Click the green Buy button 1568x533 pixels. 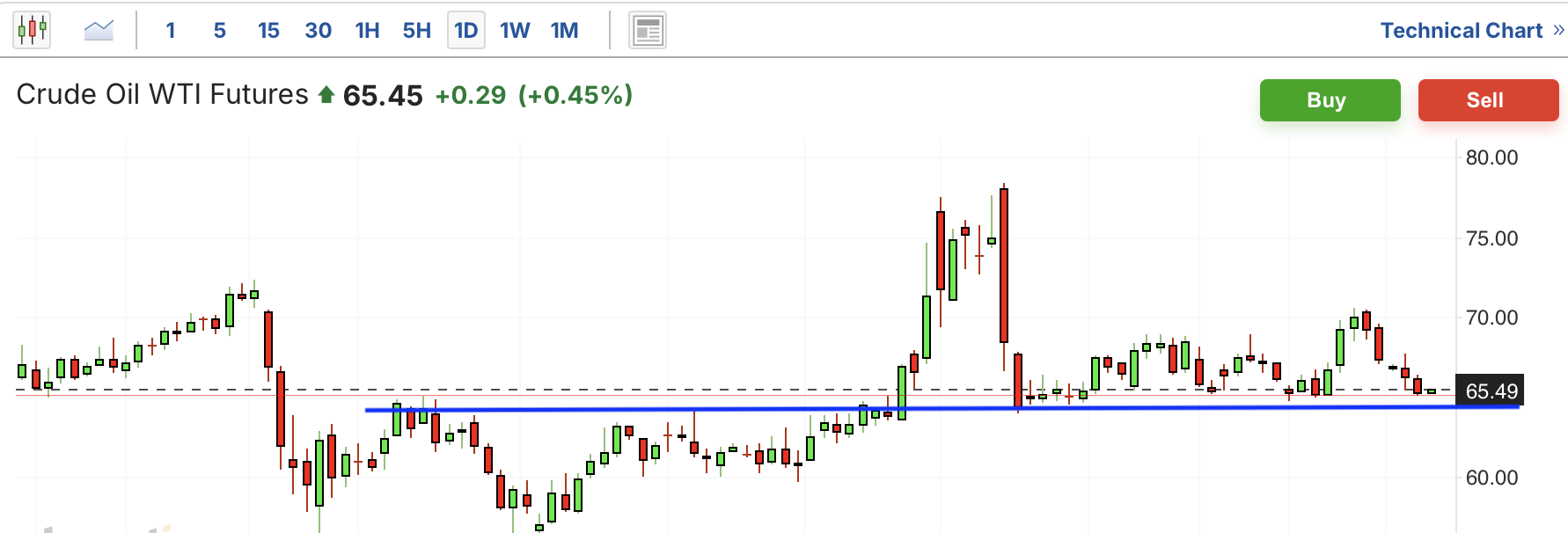click(x=1330, y=100)
